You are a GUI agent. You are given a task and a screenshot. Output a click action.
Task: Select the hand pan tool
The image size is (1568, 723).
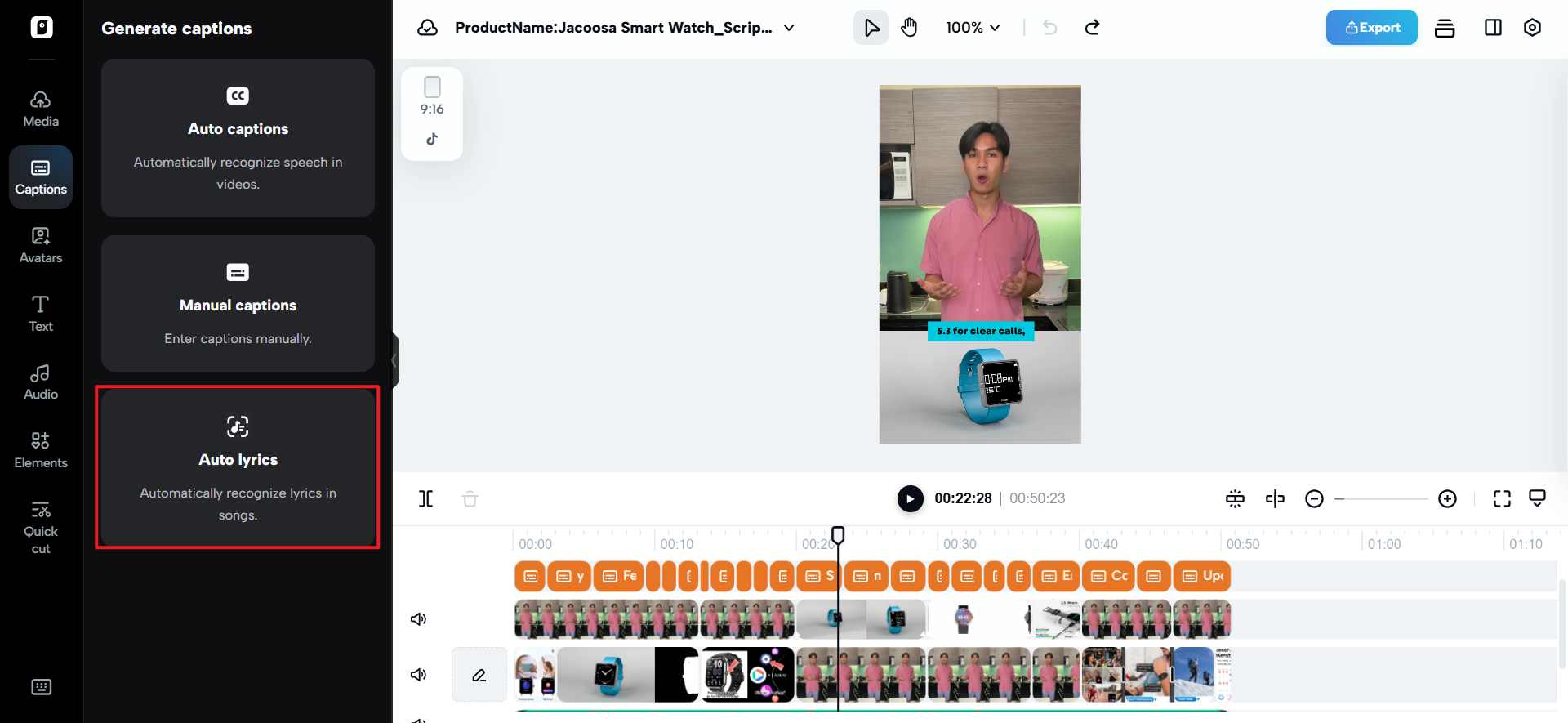[x=909, y=28]
